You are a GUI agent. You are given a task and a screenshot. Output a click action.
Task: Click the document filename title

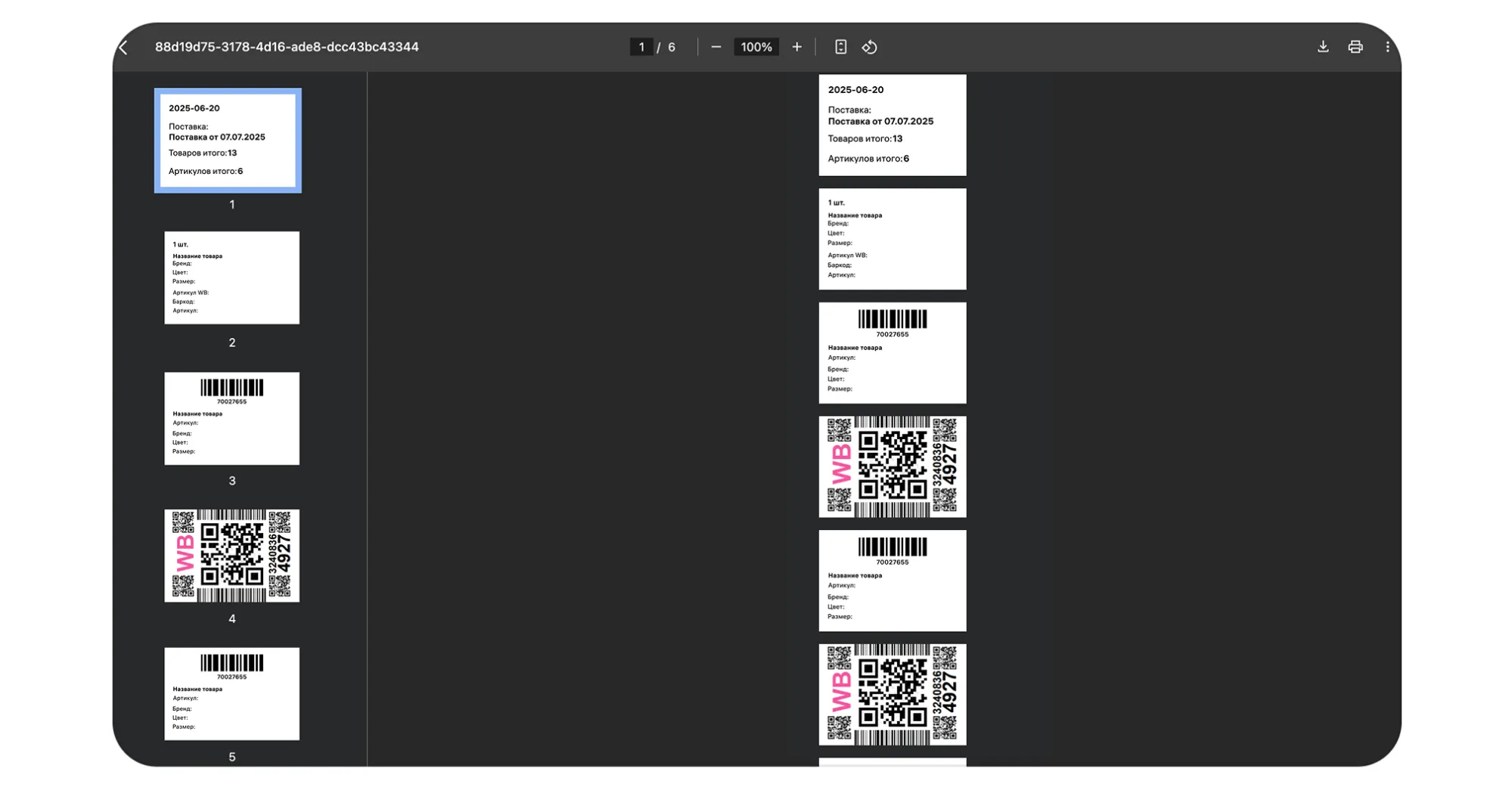287,47
